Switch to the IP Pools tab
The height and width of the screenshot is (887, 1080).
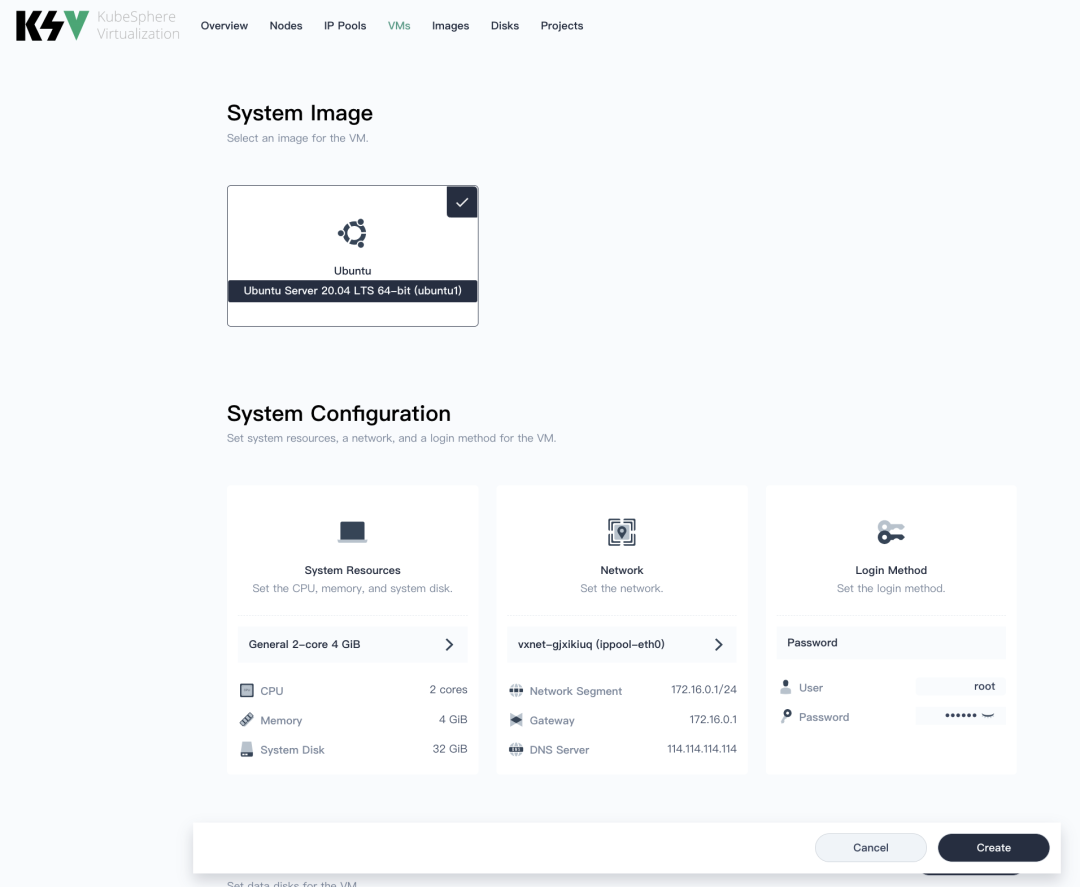[345, 25]
